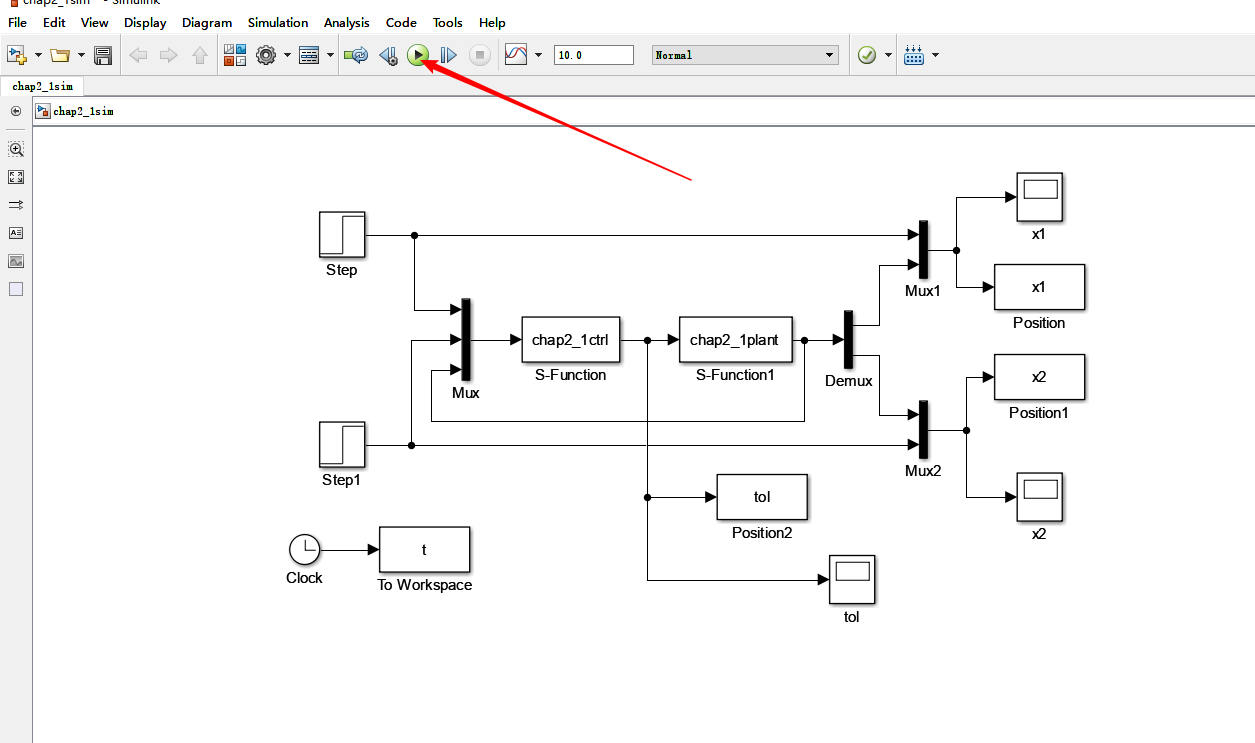Open the Model Explorer icon
The height and width of the screenshot is (743, 1255).
309,55
